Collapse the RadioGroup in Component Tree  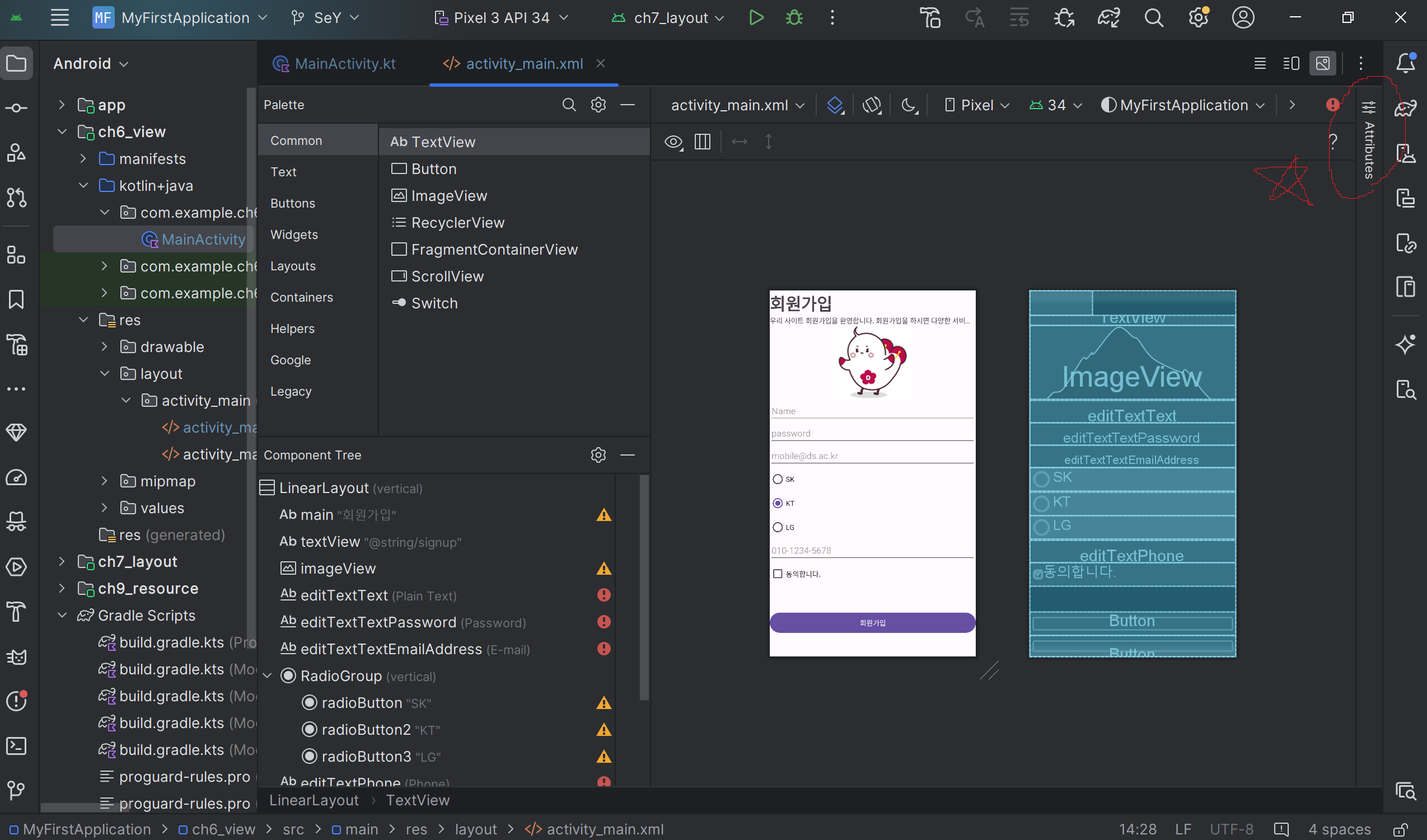[x=268, y=676]
